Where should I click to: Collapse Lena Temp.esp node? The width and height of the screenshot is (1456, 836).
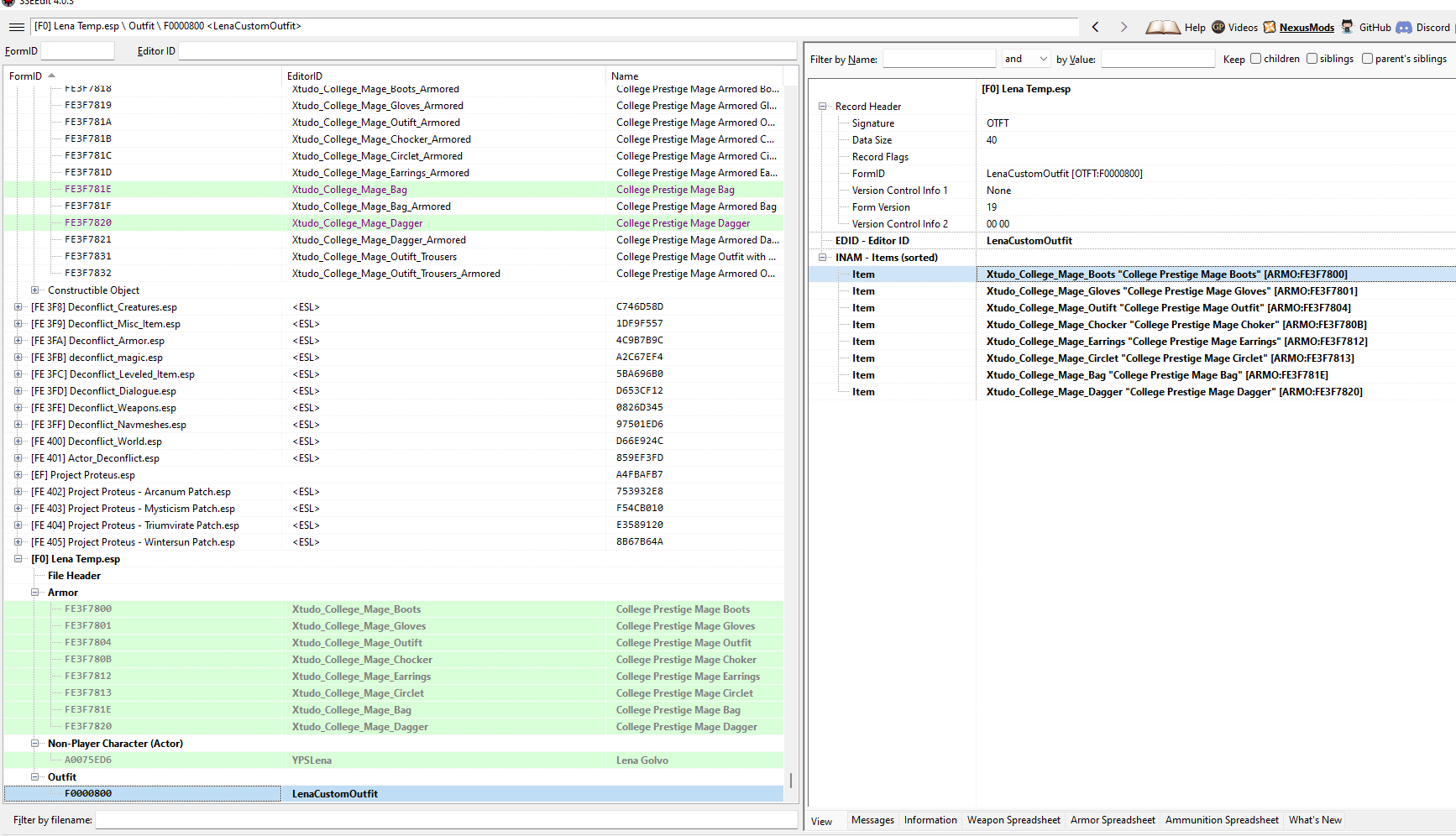point(18,559)
